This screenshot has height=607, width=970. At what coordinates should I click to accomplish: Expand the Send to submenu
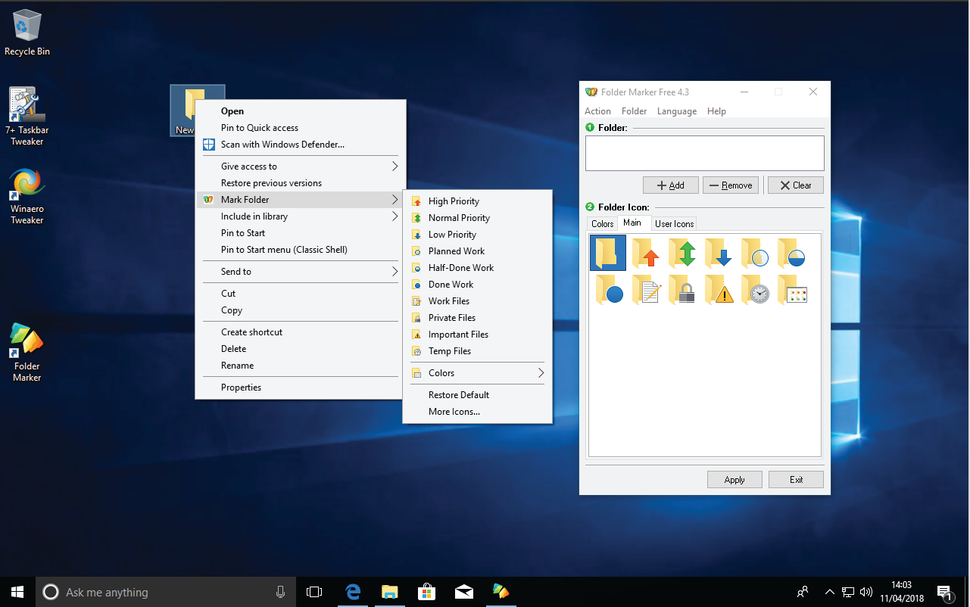[238, 271]
